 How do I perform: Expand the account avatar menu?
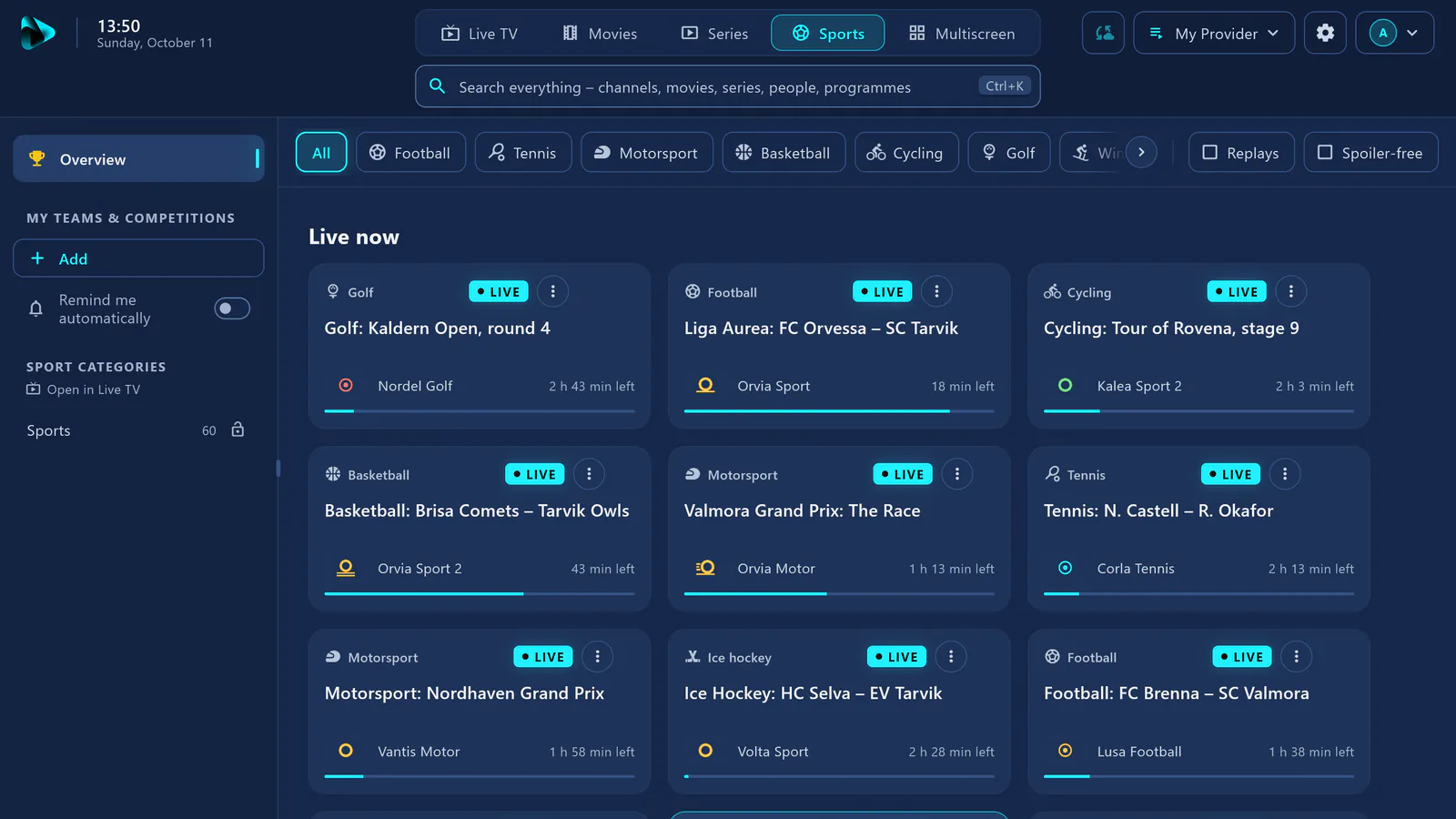coord(1395,33)
